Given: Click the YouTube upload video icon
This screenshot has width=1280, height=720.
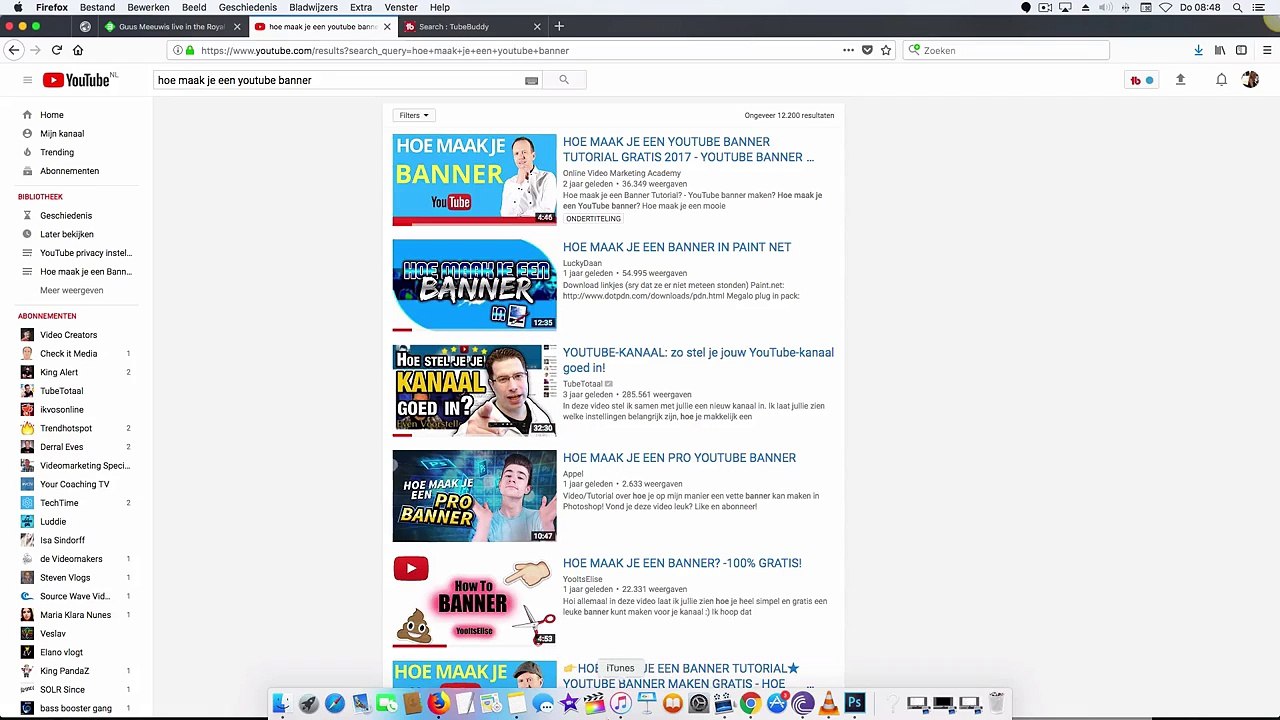Looking at the screenshot, I should [x=1180, y=80].
